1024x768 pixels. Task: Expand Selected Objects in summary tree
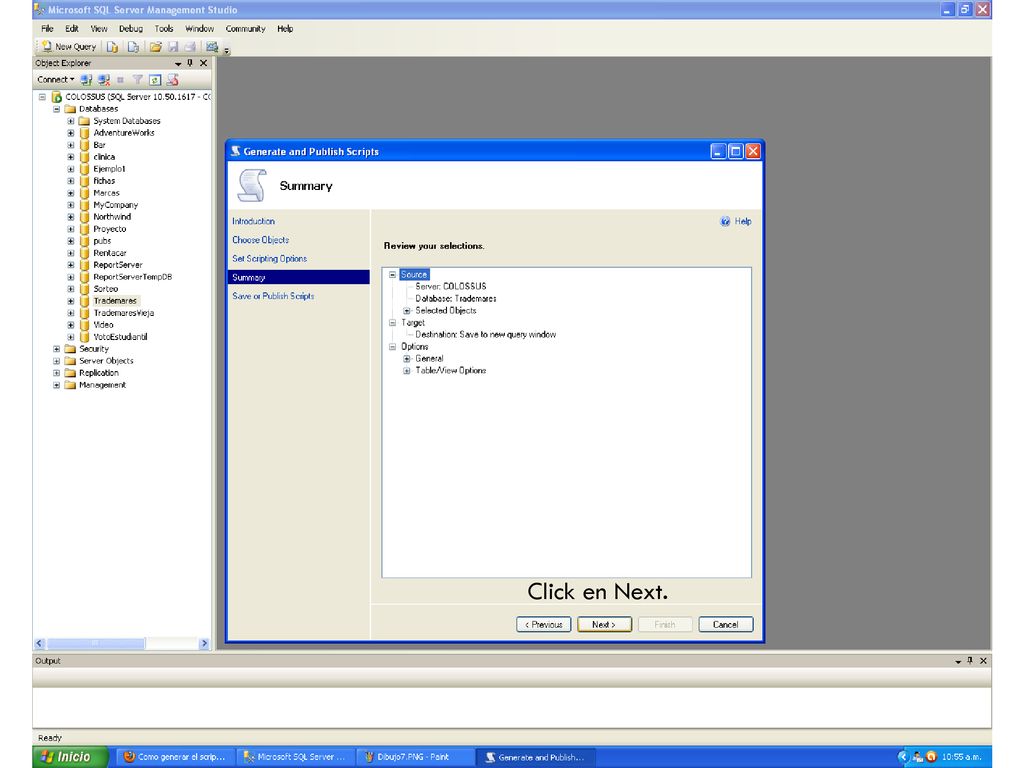click(x=407, y=311)
